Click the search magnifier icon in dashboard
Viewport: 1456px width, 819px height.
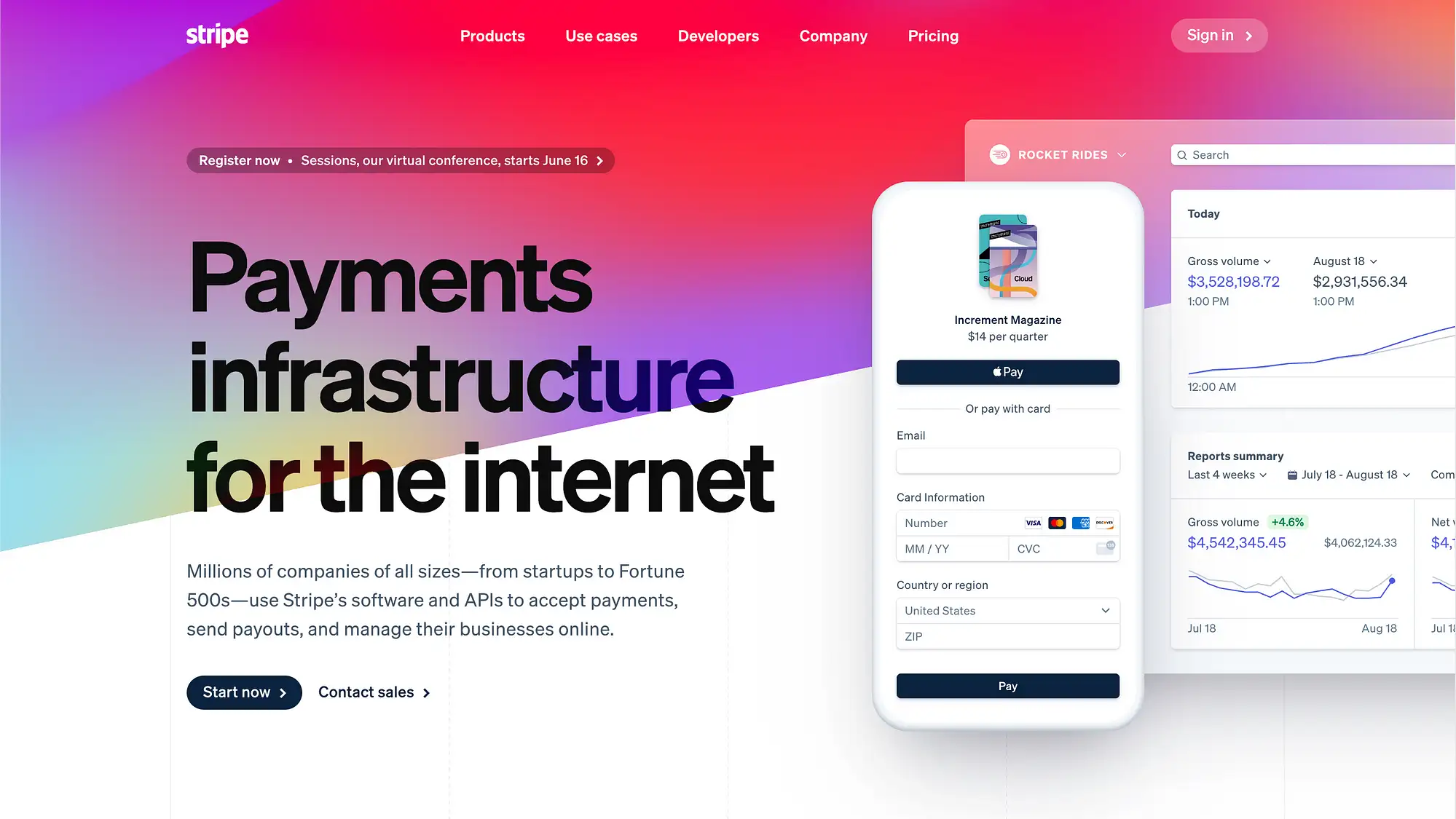point(1183,155)
